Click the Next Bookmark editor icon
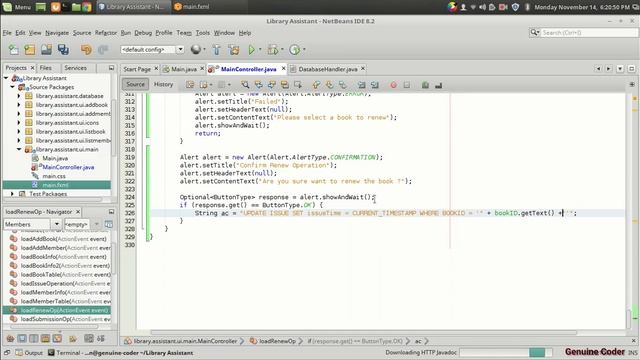640x360 pixels. [x=329, y=85]
